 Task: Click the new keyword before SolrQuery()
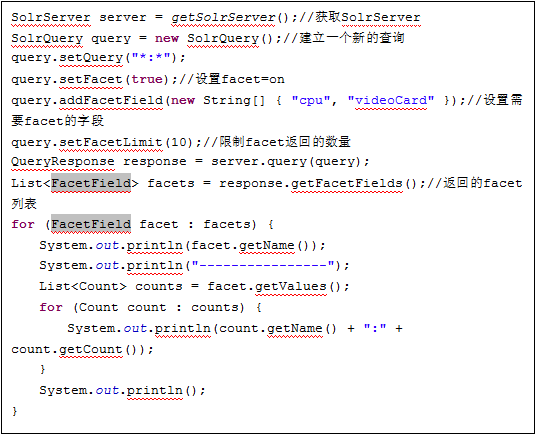(167, 38)
